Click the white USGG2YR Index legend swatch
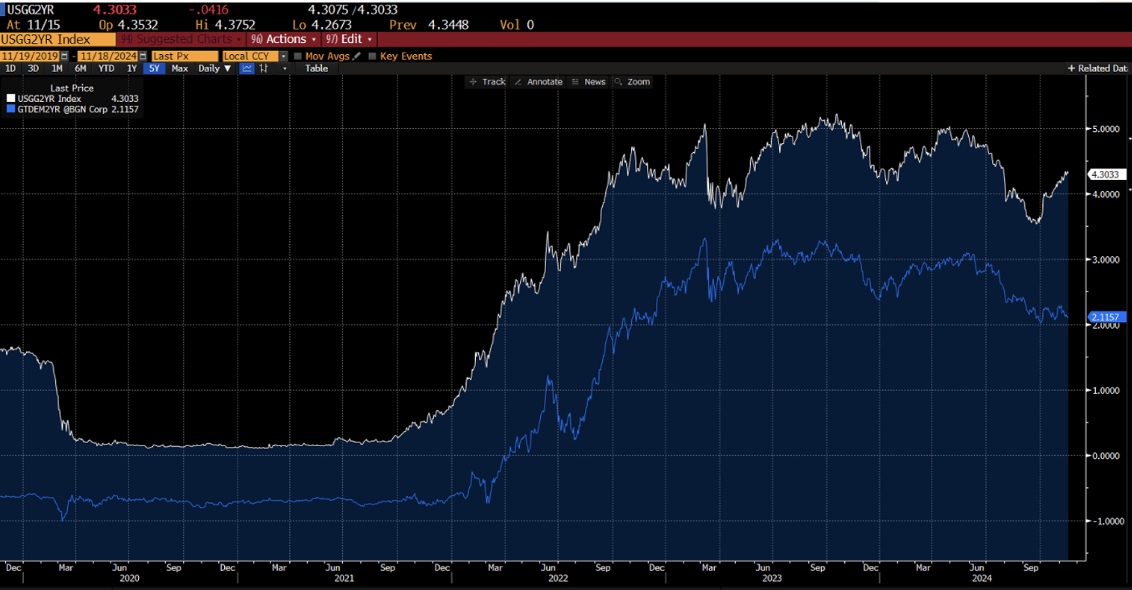 [x=11, y=98]
